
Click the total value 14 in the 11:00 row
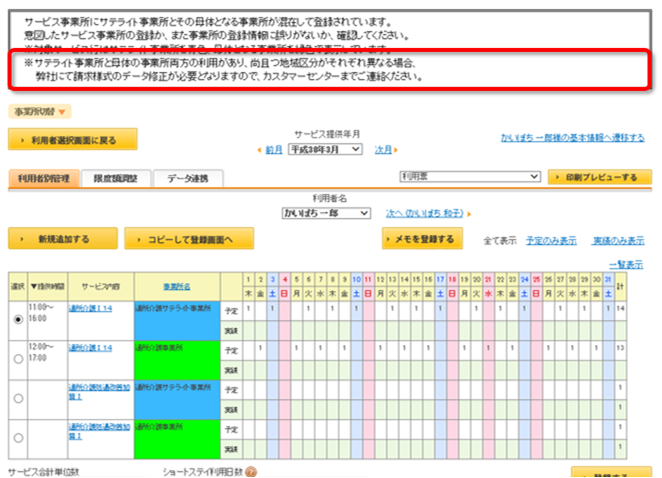tap(620, 309)
